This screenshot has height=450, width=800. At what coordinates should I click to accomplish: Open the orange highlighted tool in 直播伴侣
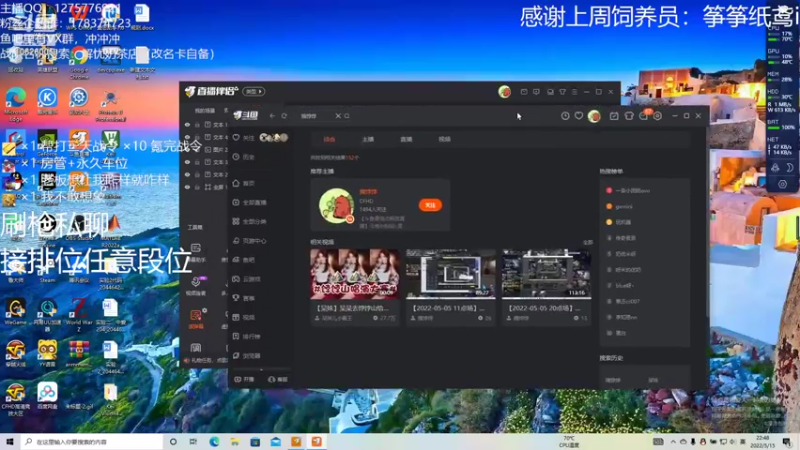click(x=196, y=318)
